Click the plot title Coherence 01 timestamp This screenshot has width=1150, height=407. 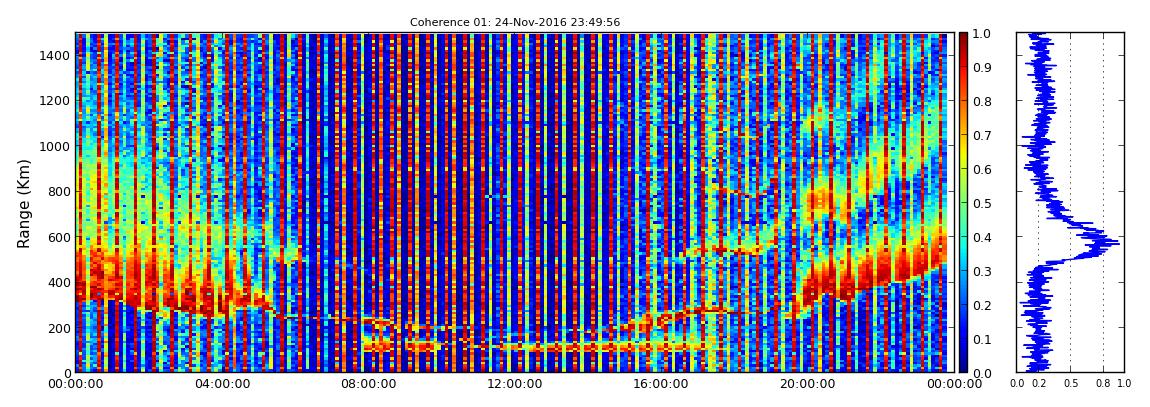(515, 23)
